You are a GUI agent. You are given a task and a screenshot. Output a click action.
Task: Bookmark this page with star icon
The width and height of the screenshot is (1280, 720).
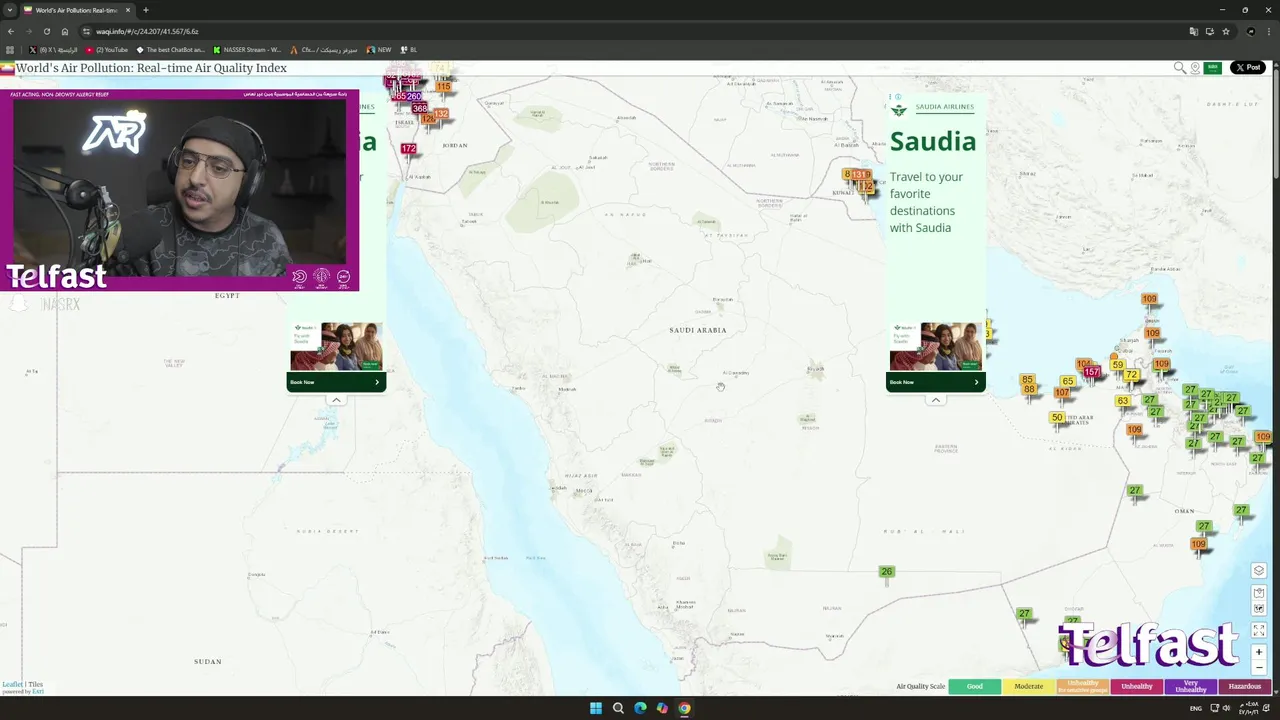pos(1226,31)
